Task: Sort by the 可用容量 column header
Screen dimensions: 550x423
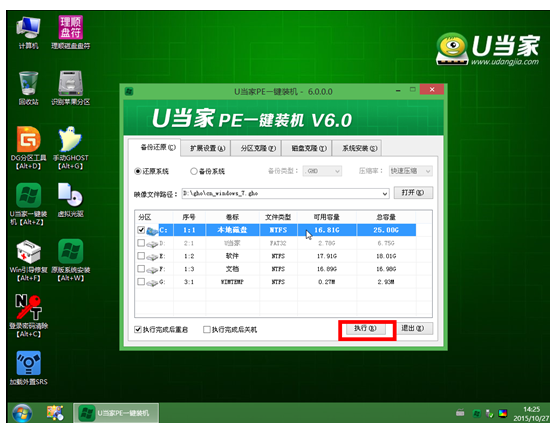Action: click(327, 217)
